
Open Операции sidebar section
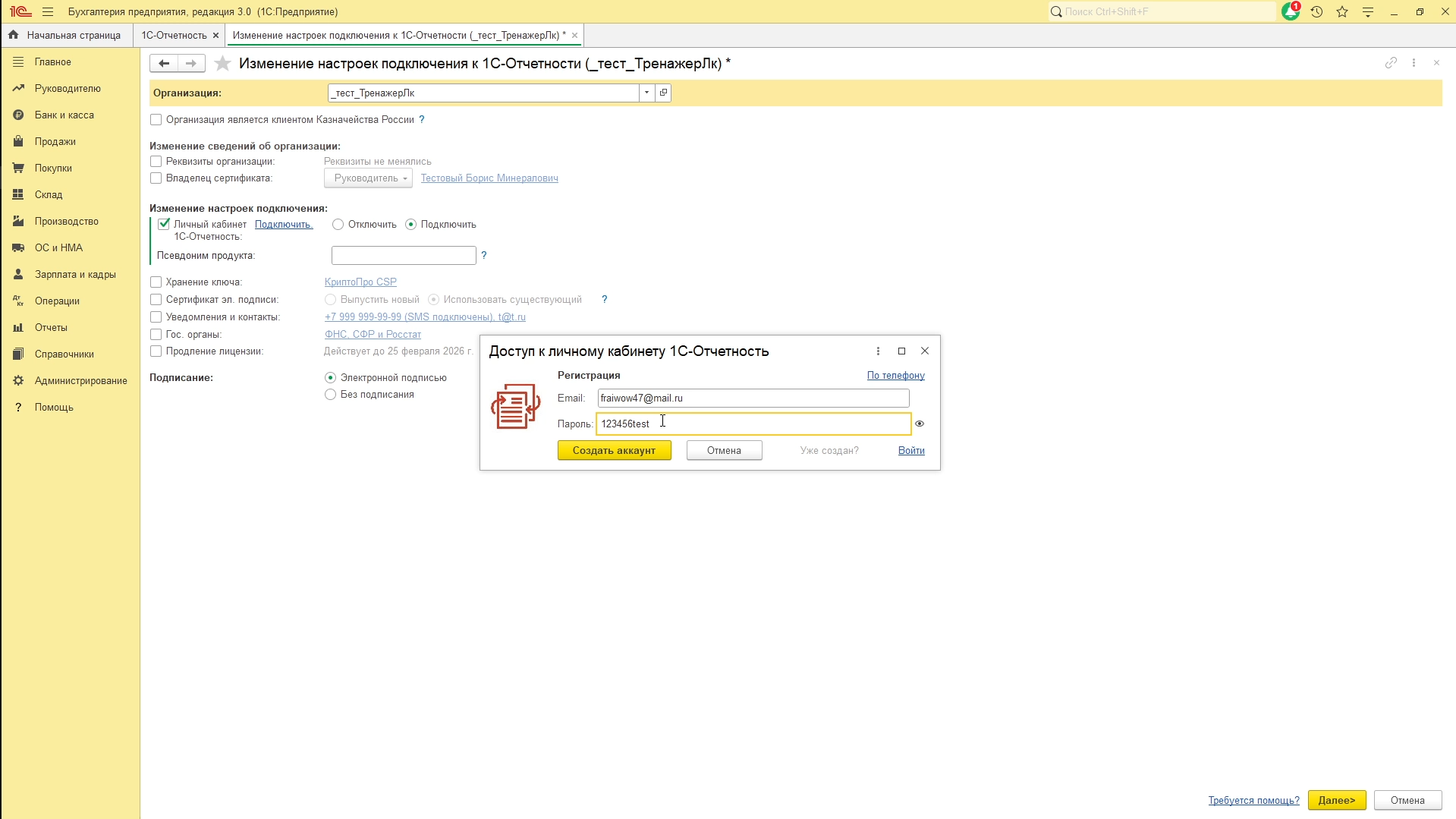click(x=57, y=301)
